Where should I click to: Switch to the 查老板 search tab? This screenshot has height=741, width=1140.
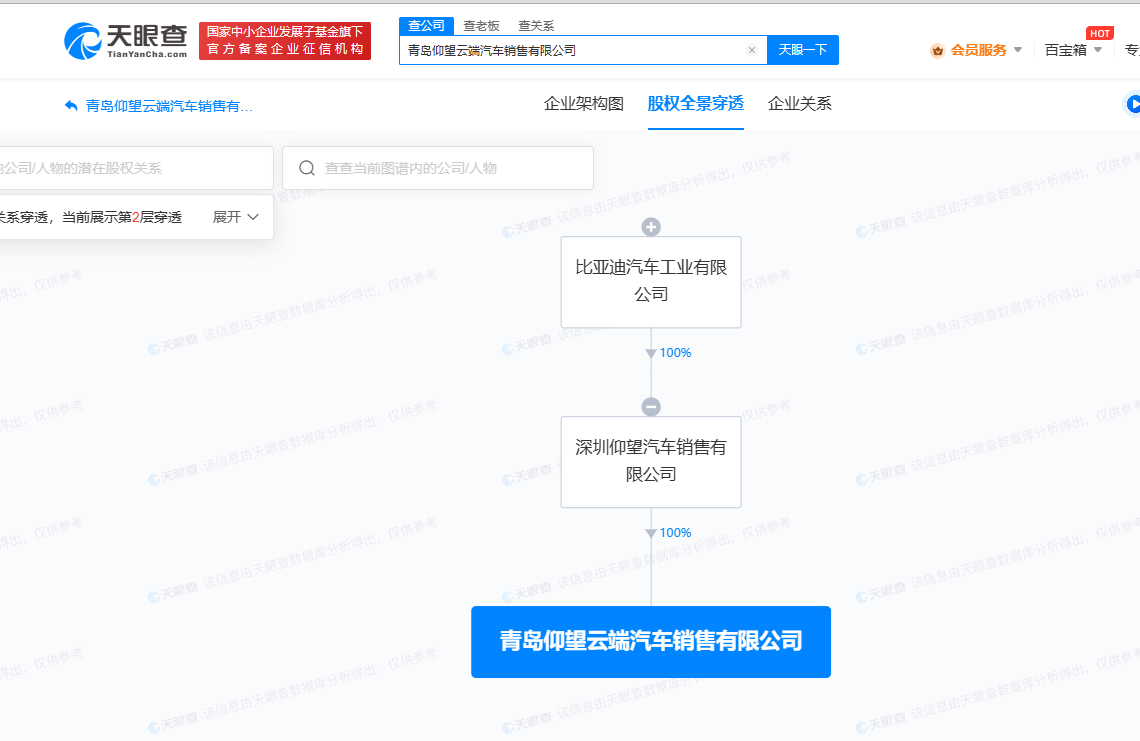pos(481,26)
